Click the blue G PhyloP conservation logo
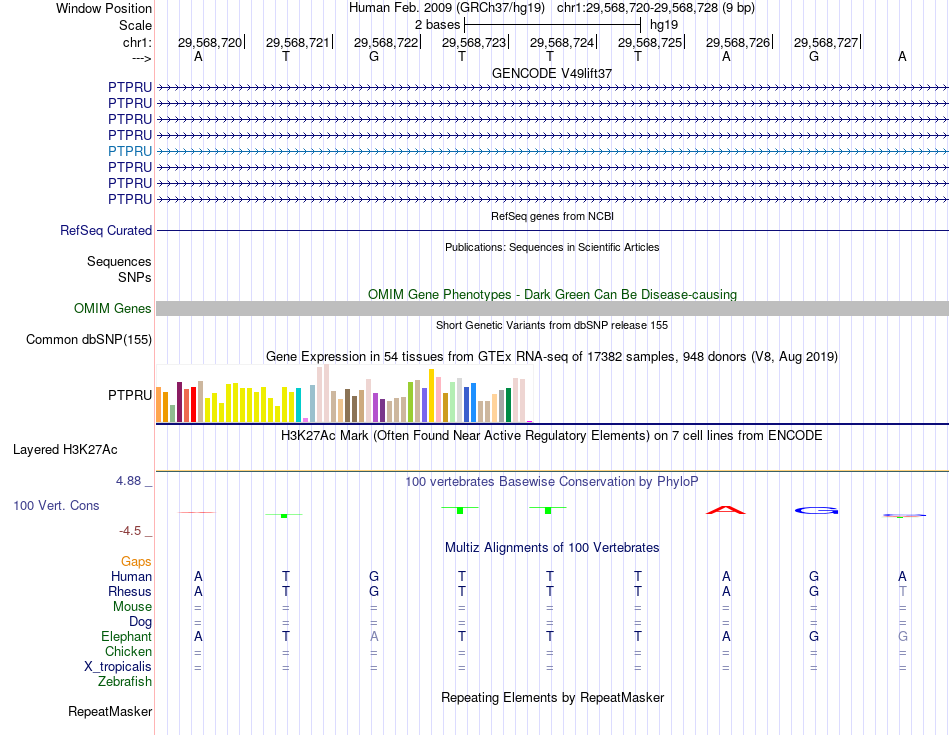 point(816,511)
